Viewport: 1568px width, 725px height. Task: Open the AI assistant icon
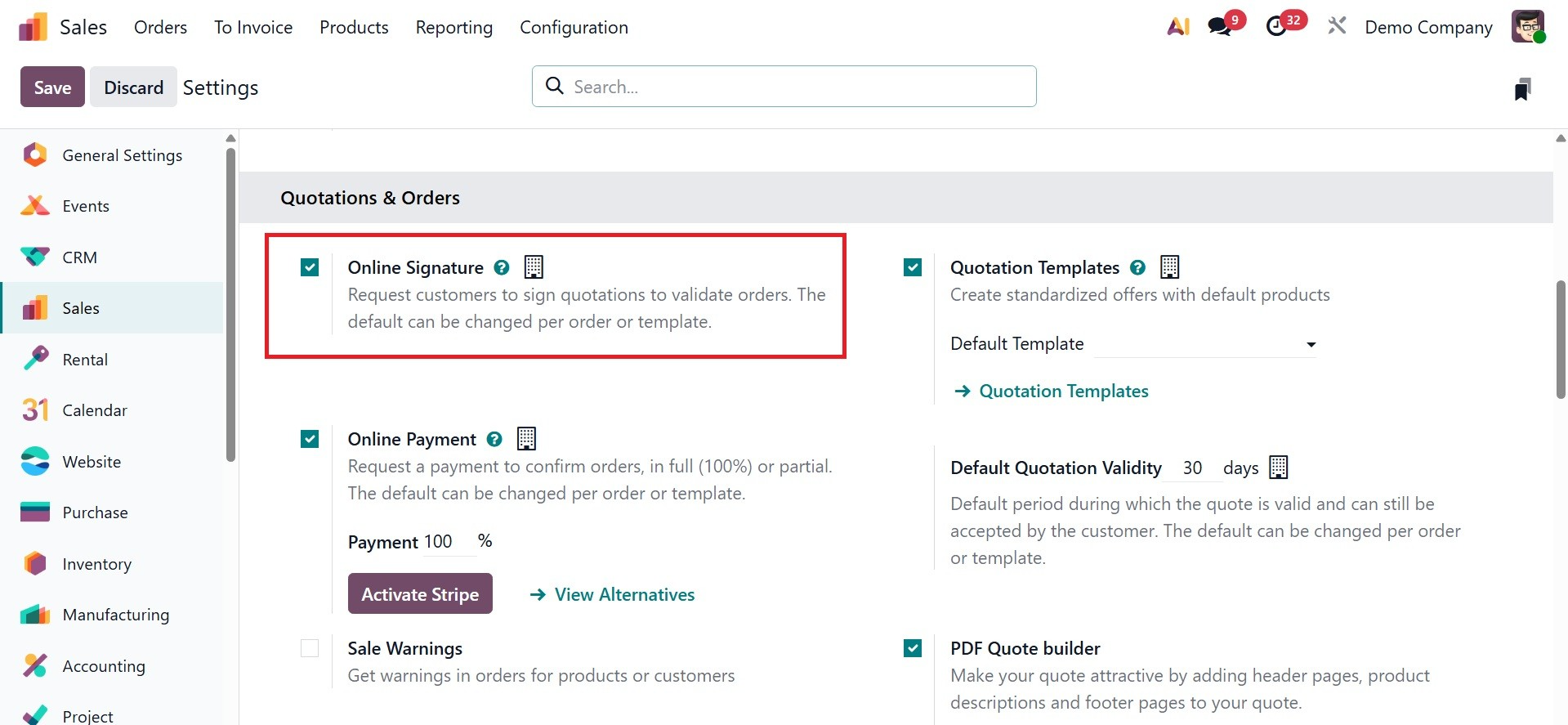(x=1177, y=27)
